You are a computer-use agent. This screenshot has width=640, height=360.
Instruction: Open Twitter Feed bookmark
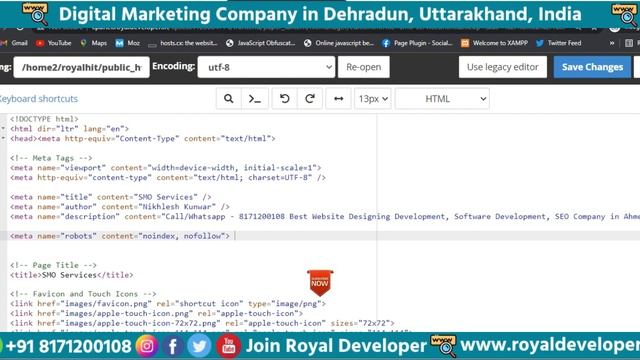558,43
